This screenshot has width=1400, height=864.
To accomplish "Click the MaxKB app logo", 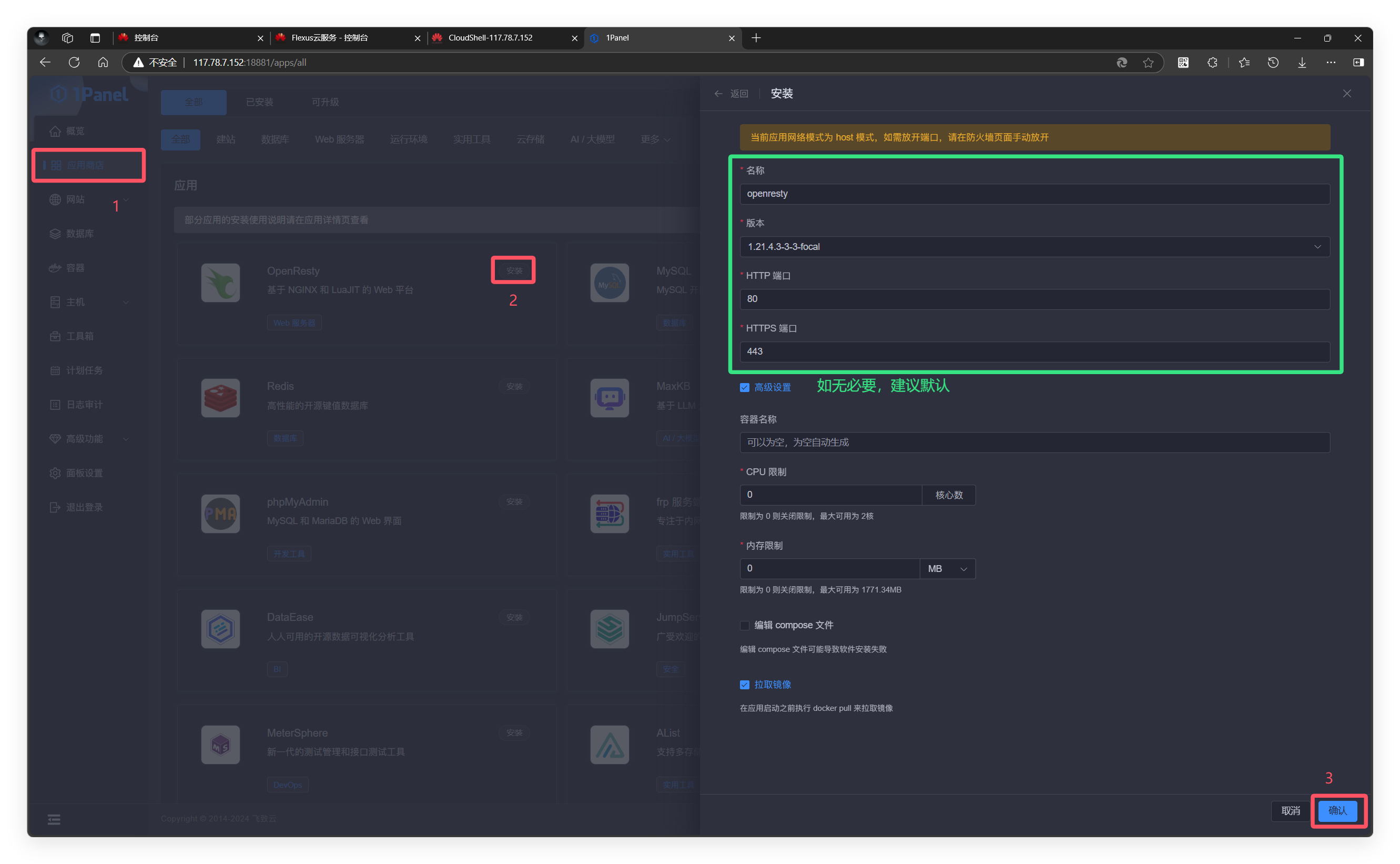I will pyautogui.click(x=609, y=398).
